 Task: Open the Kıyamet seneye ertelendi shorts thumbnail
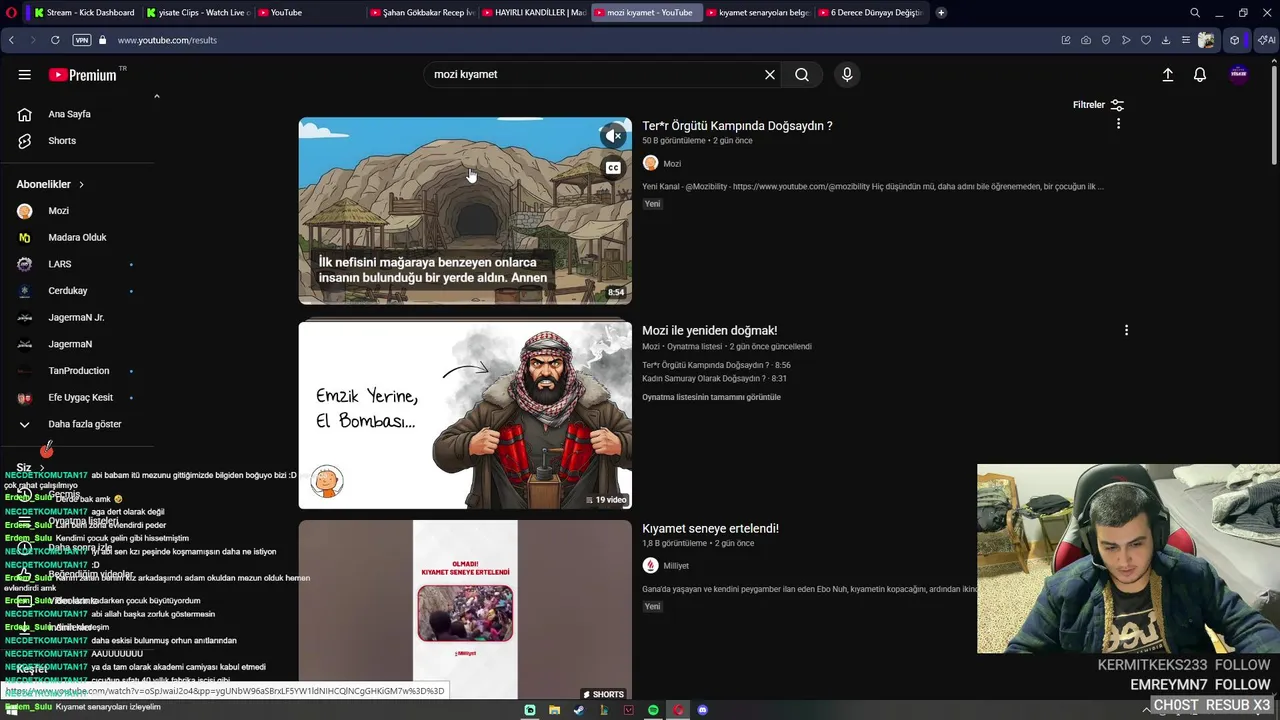(465, 609)
